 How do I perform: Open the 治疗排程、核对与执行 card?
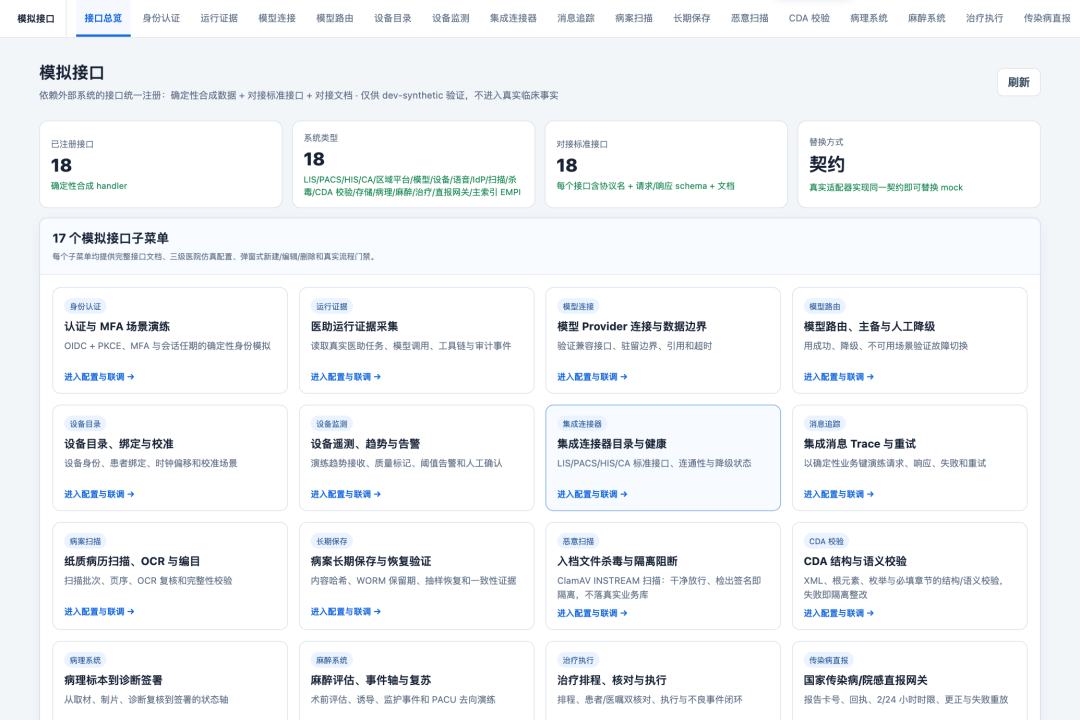click(x=663, y=681)
